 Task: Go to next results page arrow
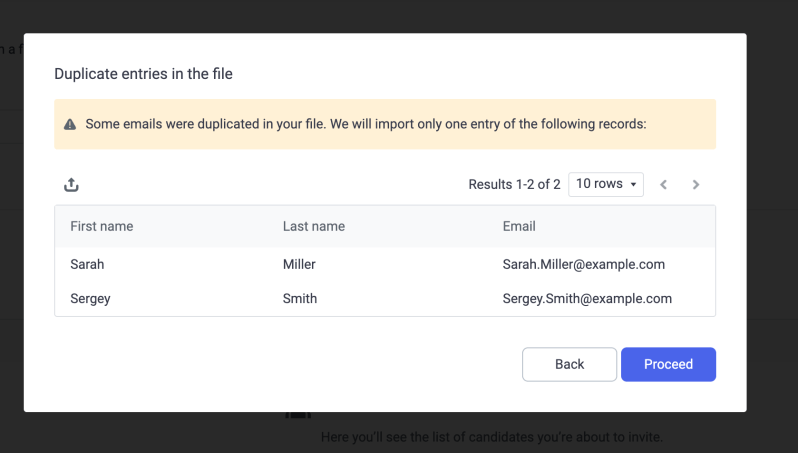point(696,185)
